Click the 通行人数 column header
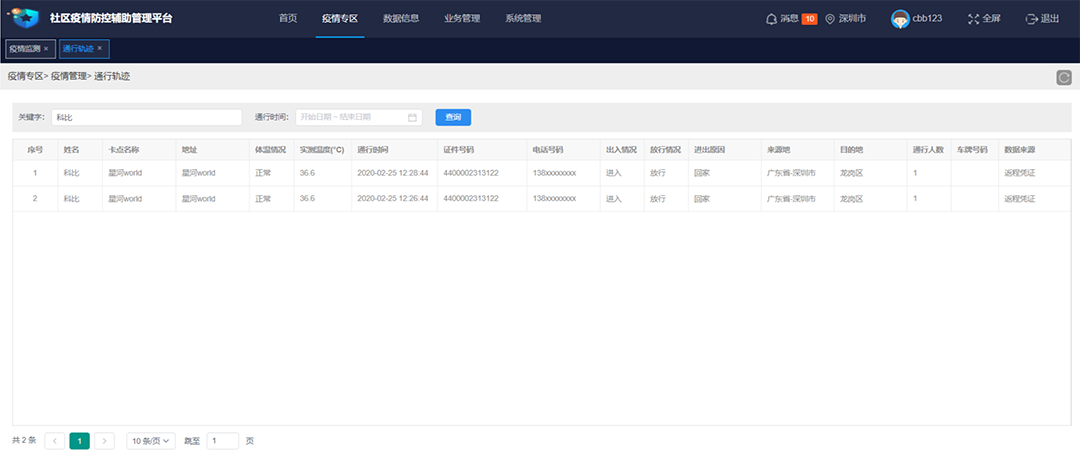The width and height of the screenshot is (1080, 458). coord(928,149)
